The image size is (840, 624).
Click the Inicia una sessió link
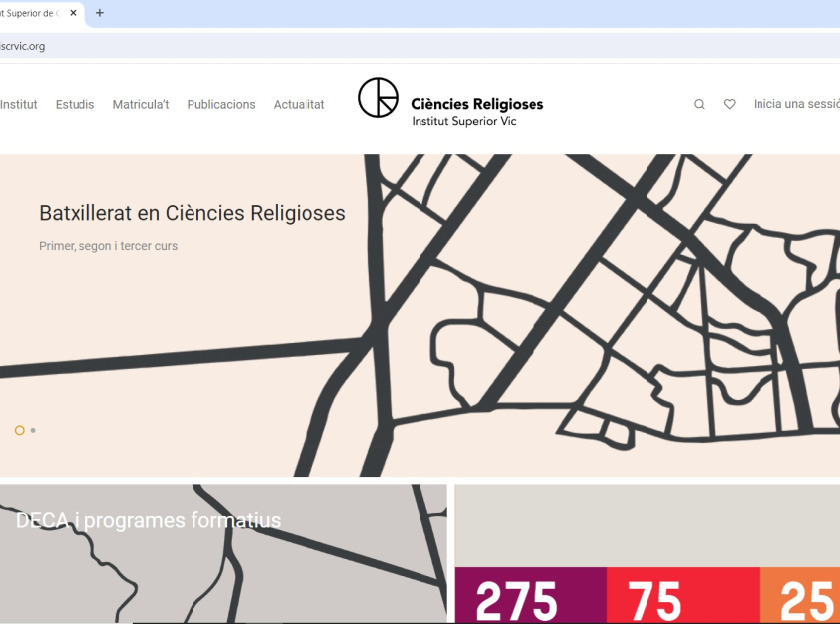796,104
